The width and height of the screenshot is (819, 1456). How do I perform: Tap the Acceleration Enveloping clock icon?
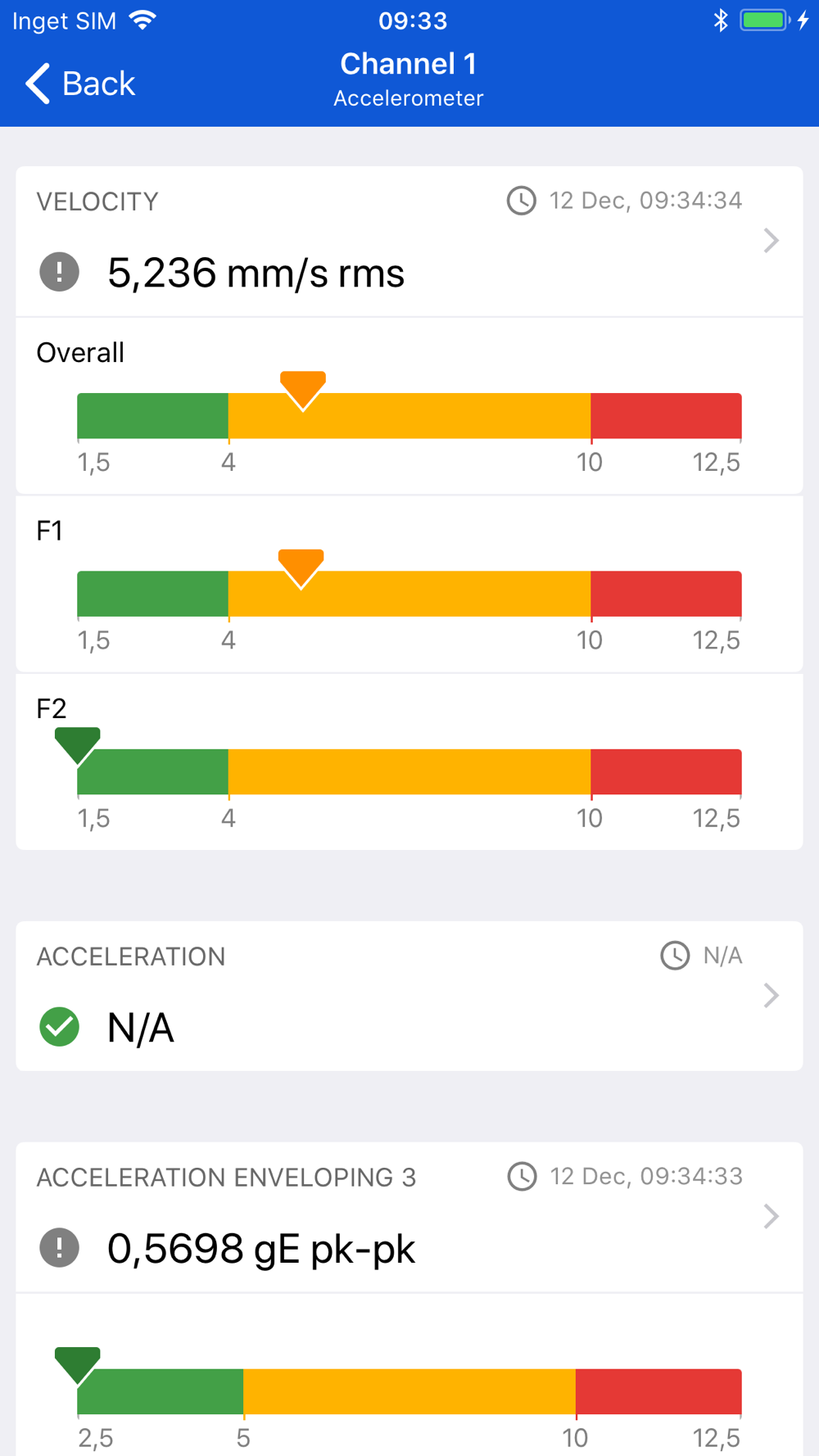[x=522, y=1177]
